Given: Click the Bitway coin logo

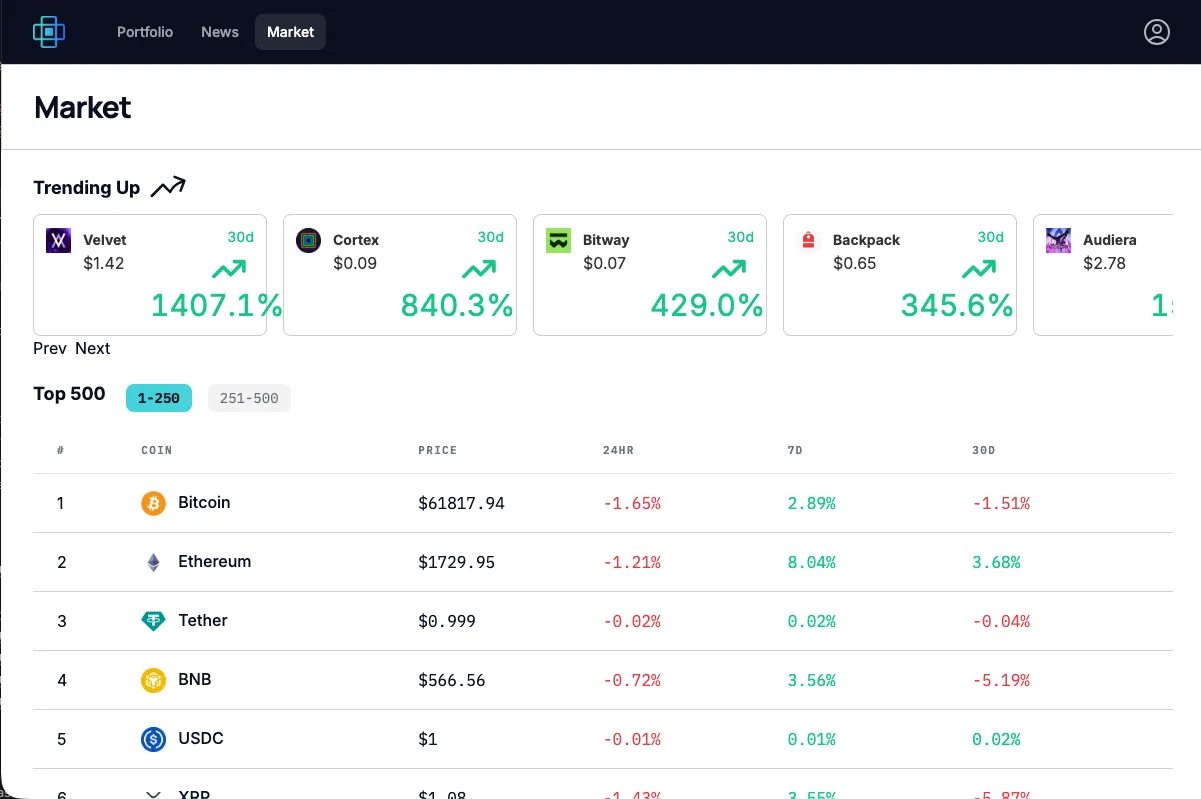Looking at the screenshot, I should pyautogui.click(x=558, y=240).
